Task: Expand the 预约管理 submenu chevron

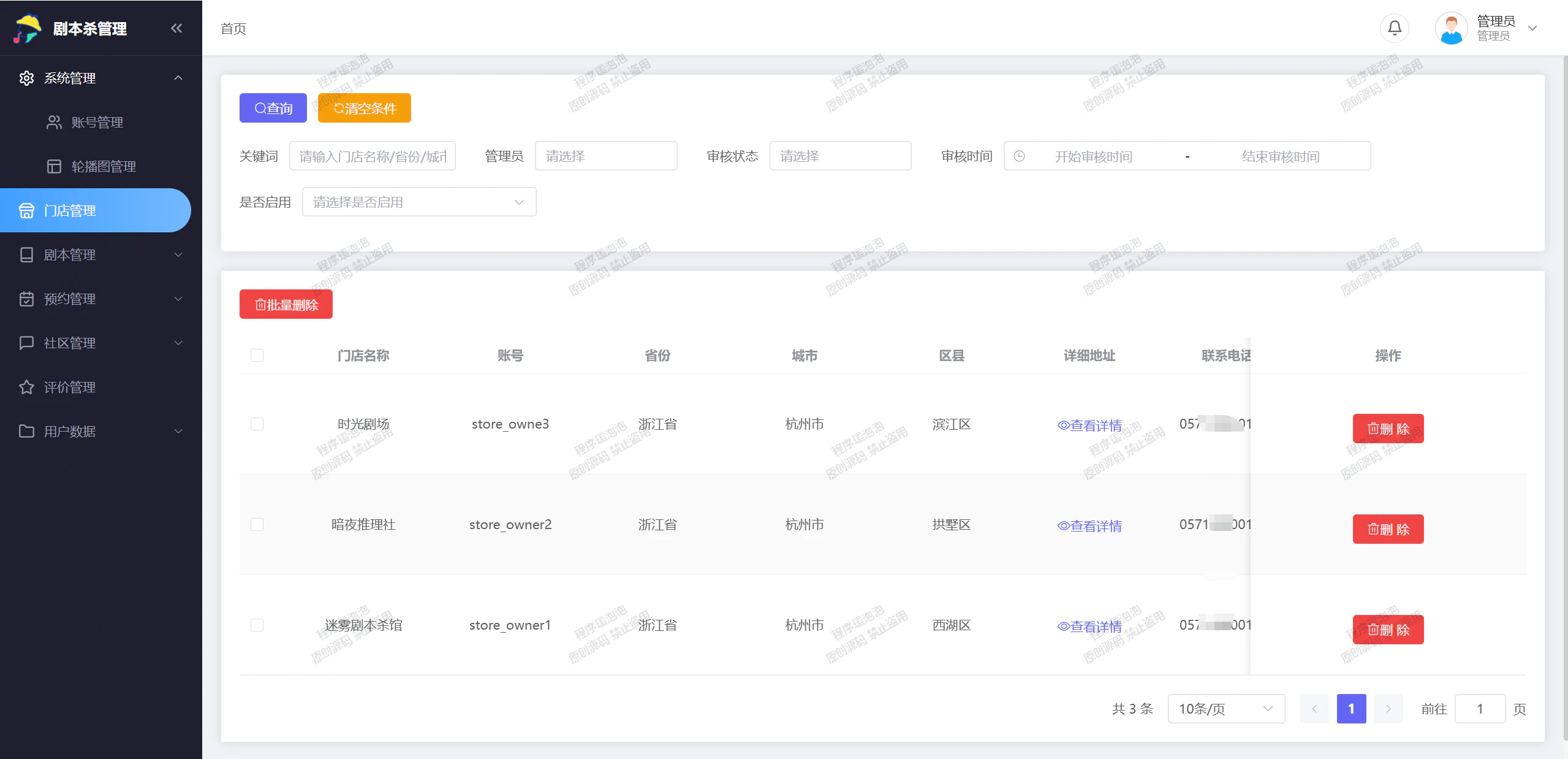Action: 178,299
